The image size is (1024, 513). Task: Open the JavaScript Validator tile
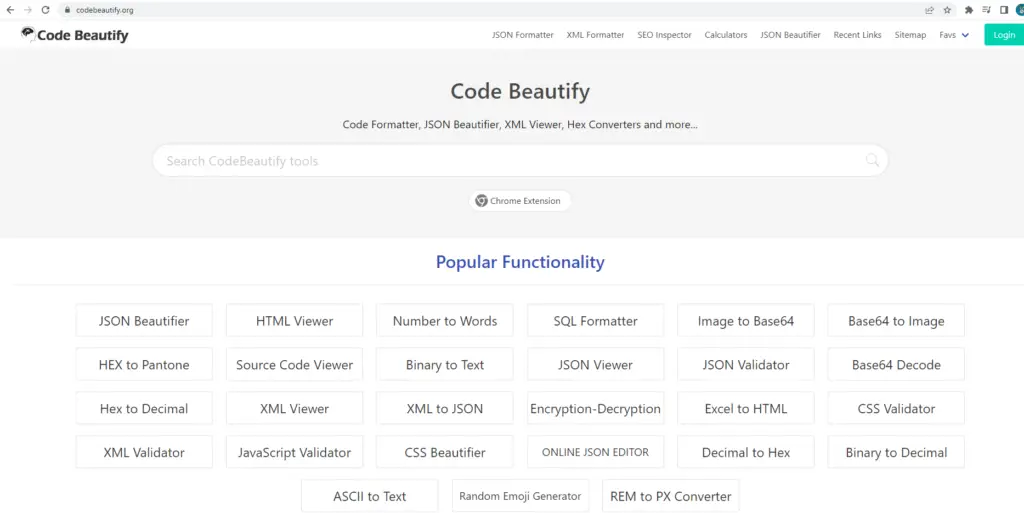click(295, 452)
